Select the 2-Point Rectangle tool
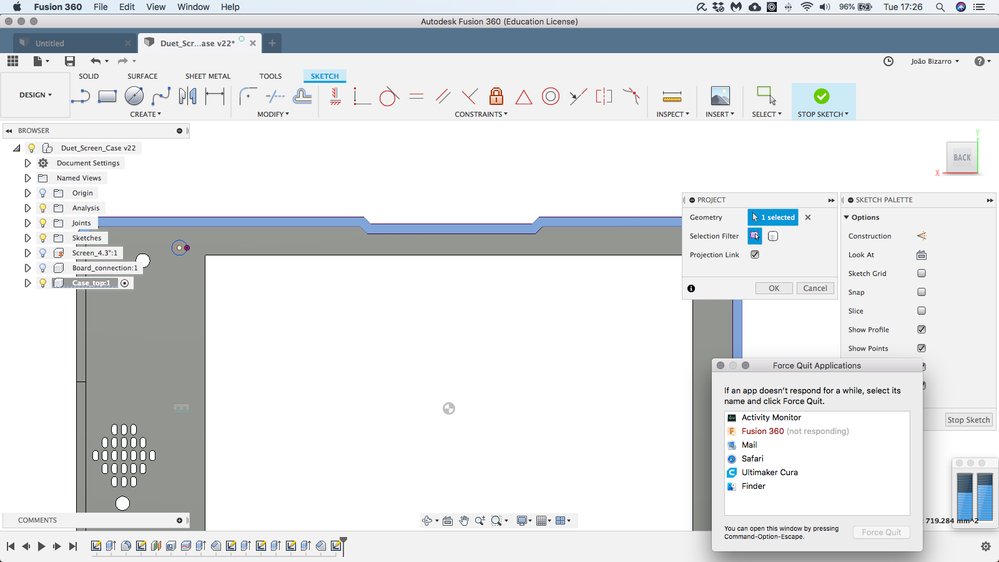Screen dimensions: 999x562 (107, 96)
